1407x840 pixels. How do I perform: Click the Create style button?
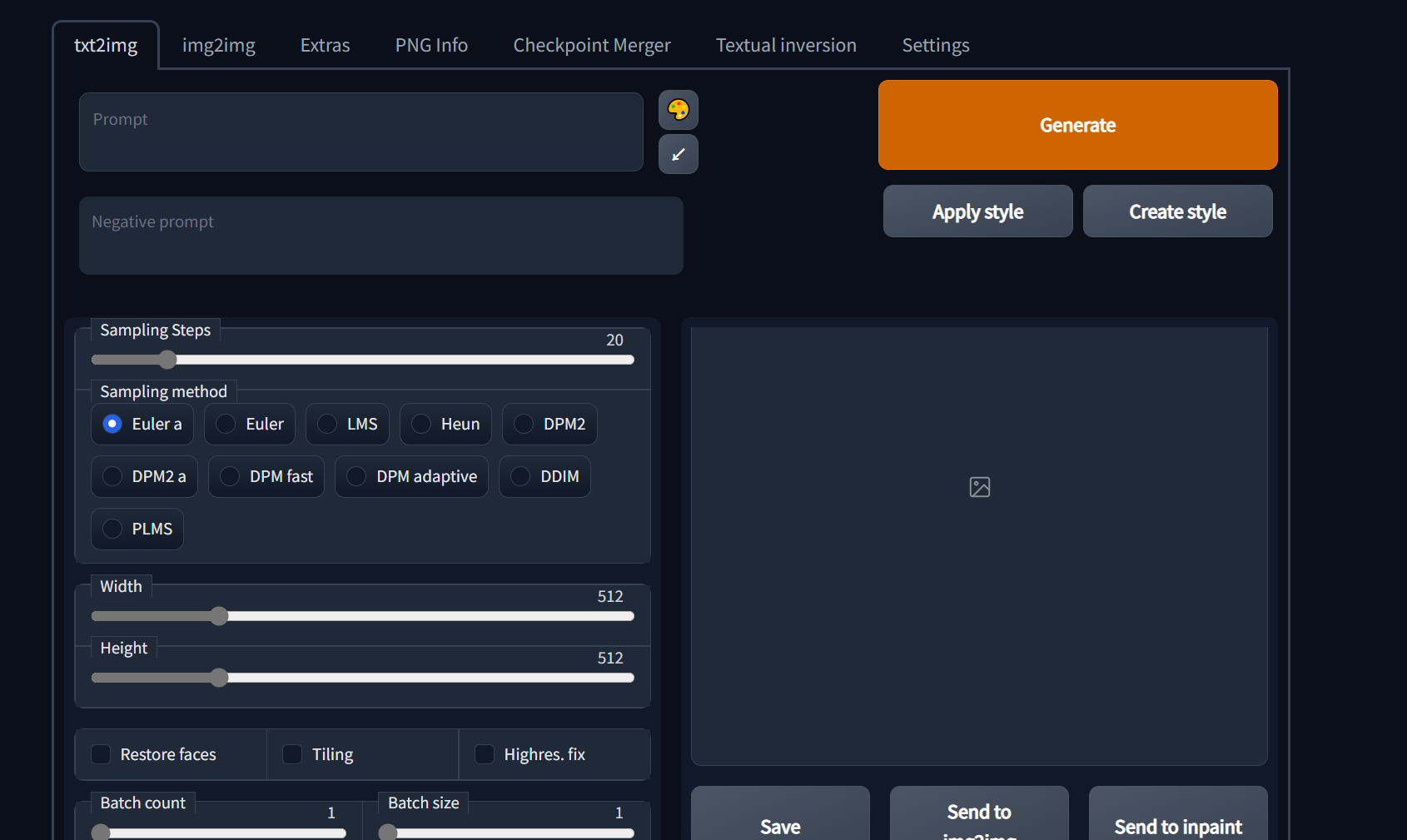(1177, 211)
